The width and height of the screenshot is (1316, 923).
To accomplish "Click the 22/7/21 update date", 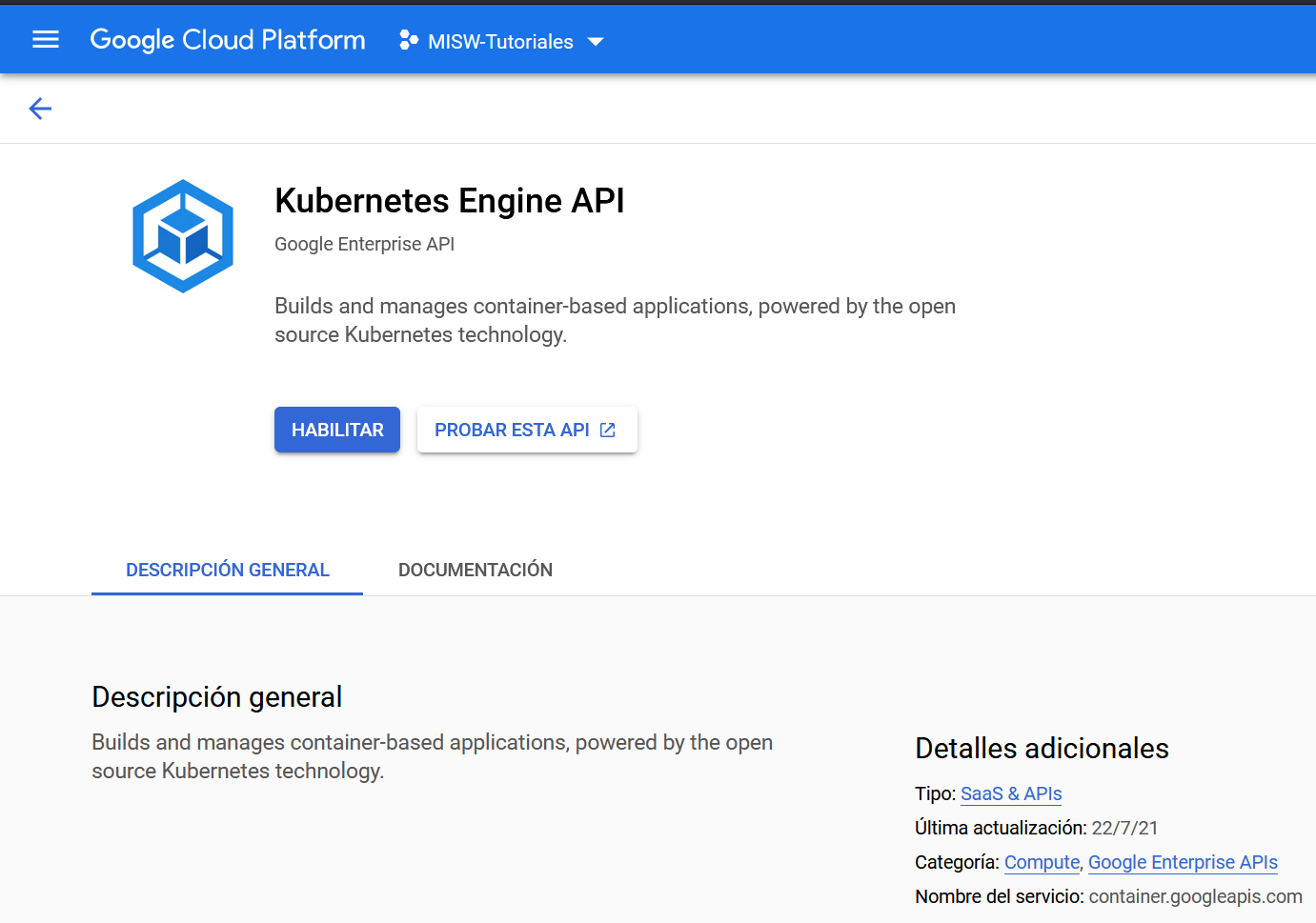I will tap(1125, 828).
